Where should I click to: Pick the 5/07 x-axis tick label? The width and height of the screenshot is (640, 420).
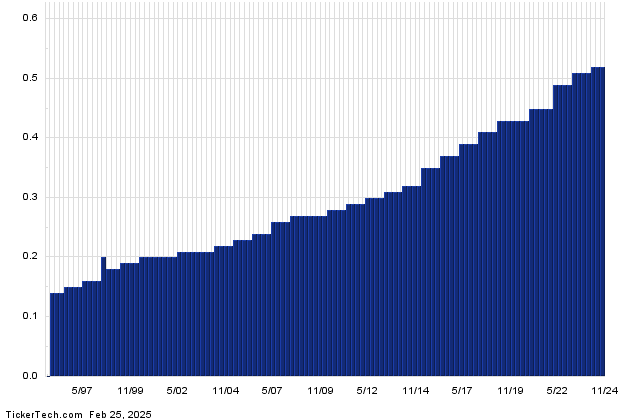[x=272, y=391]
